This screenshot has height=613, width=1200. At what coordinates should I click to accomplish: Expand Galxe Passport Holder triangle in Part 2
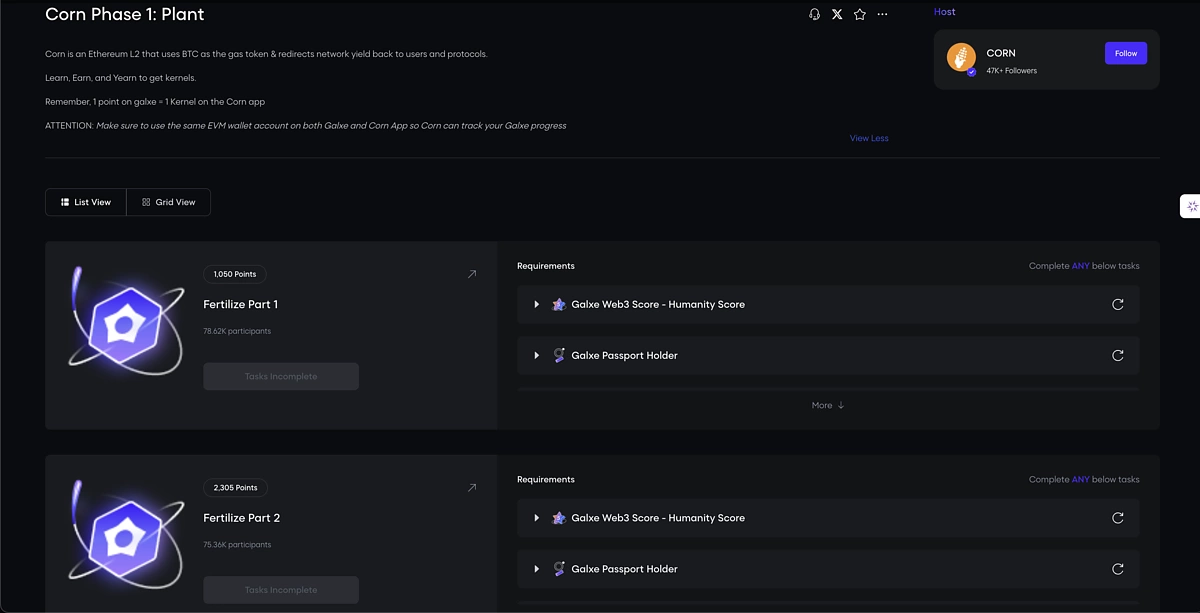537,569
